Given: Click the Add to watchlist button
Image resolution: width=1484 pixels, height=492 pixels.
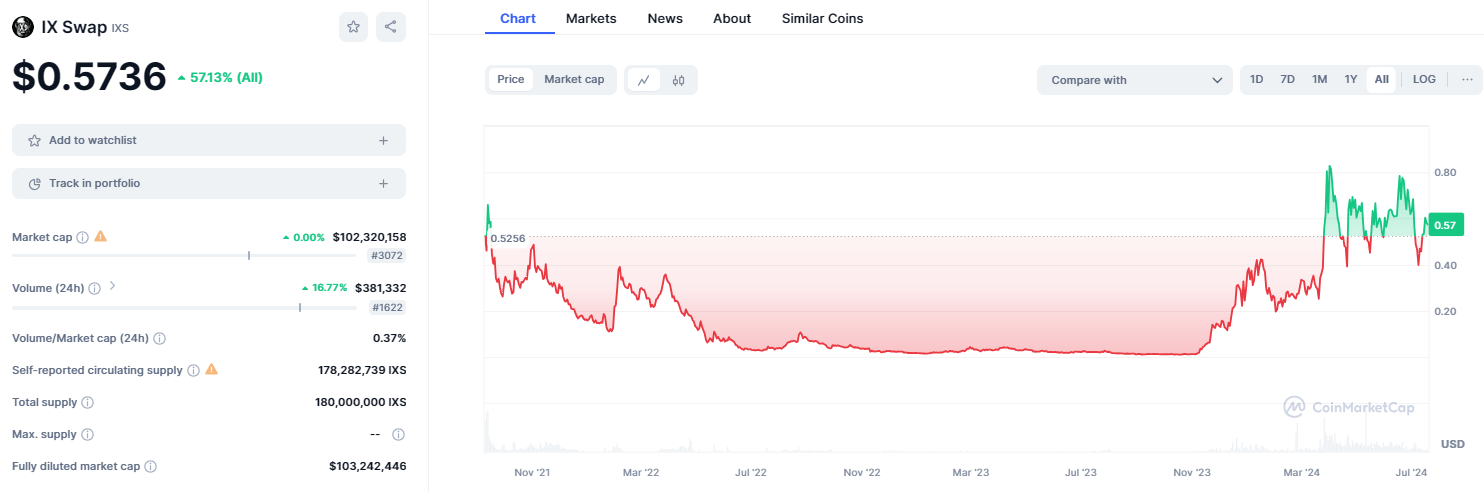Looking at the screenshot, I should [x=209, y=140].
